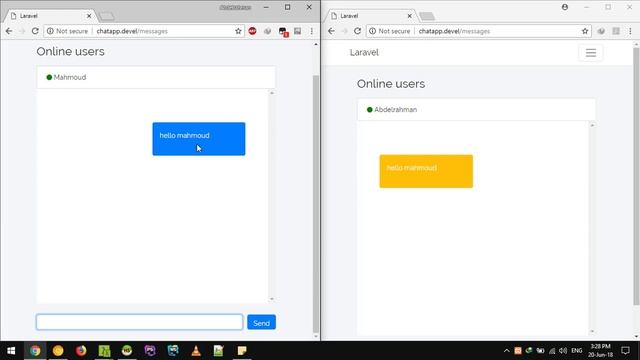Click Online users heading in right window
Screen dimensions: 640x360
(x=391, y=84)
